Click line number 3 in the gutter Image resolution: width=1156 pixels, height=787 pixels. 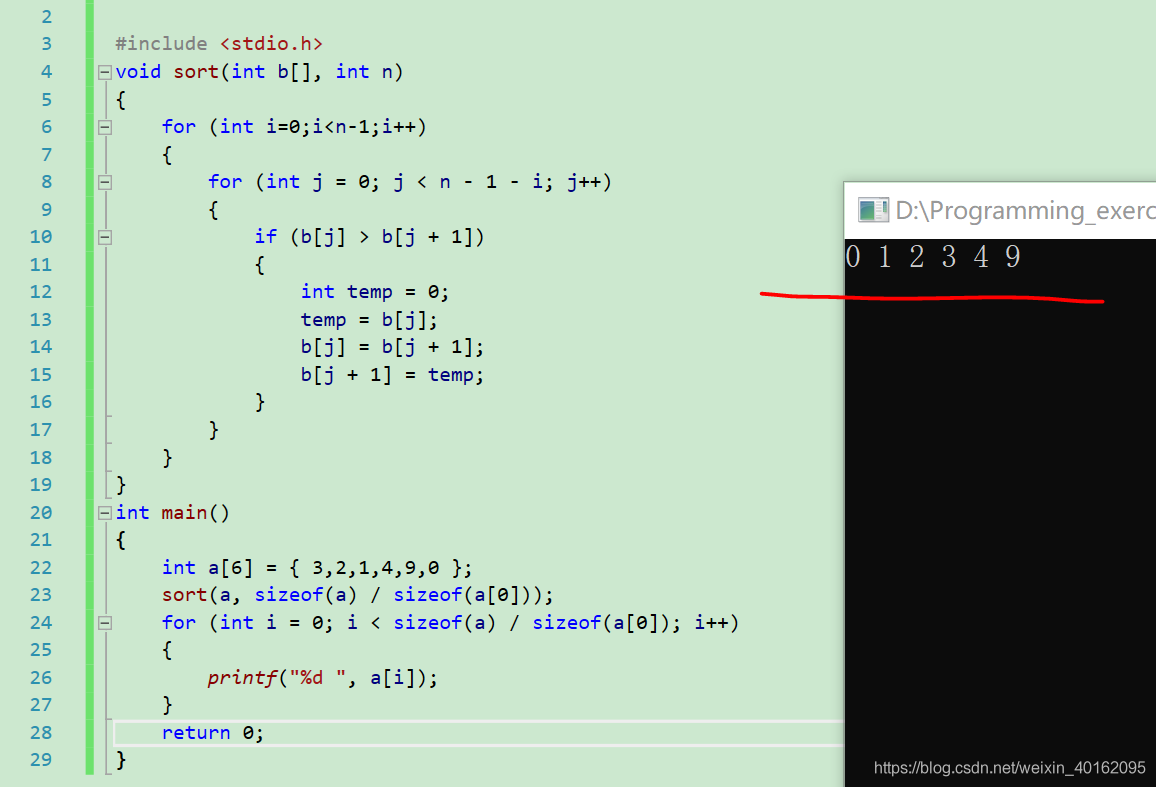[x=46, y=44]
